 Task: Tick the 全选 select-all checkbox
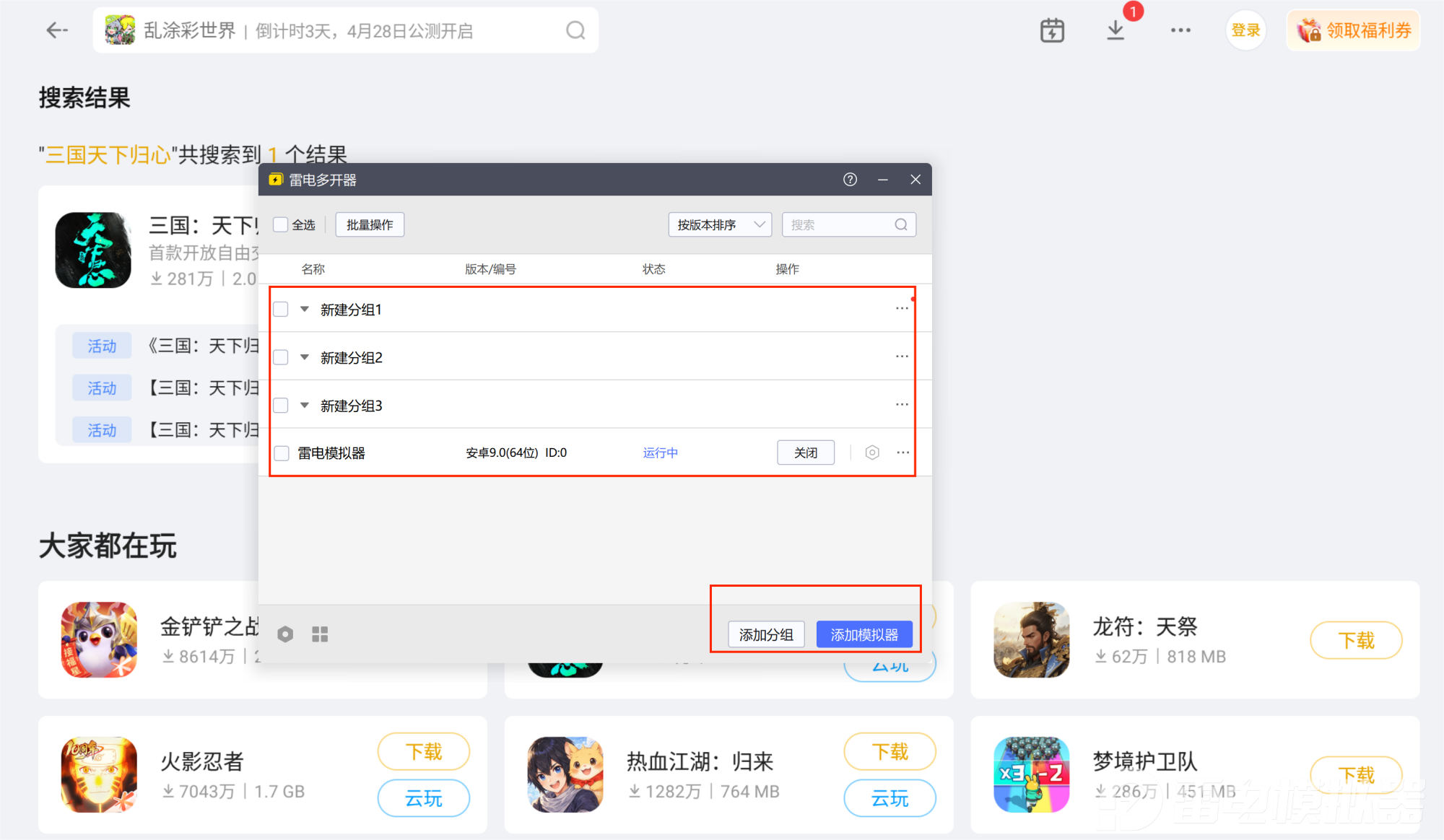pos(281,224)
